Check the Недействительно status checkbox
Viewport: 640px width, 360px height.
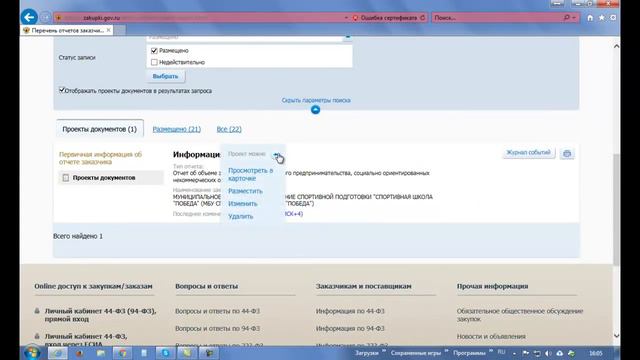(154, 62)
